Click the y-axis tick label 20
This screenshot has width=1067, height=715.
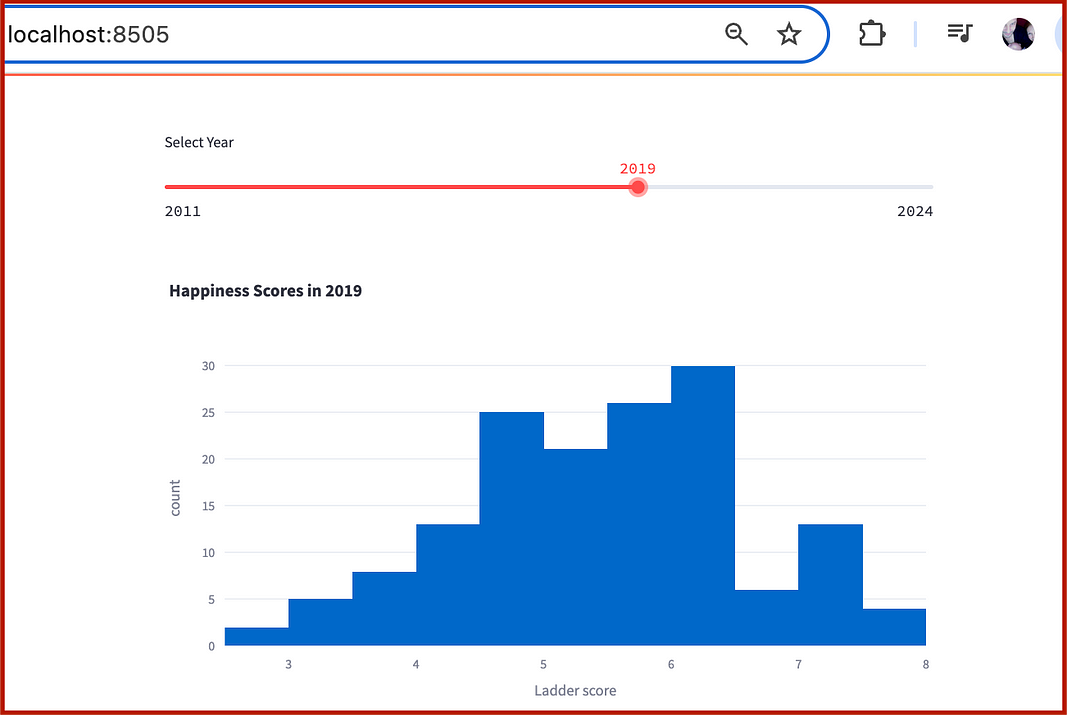pos(208,459)
